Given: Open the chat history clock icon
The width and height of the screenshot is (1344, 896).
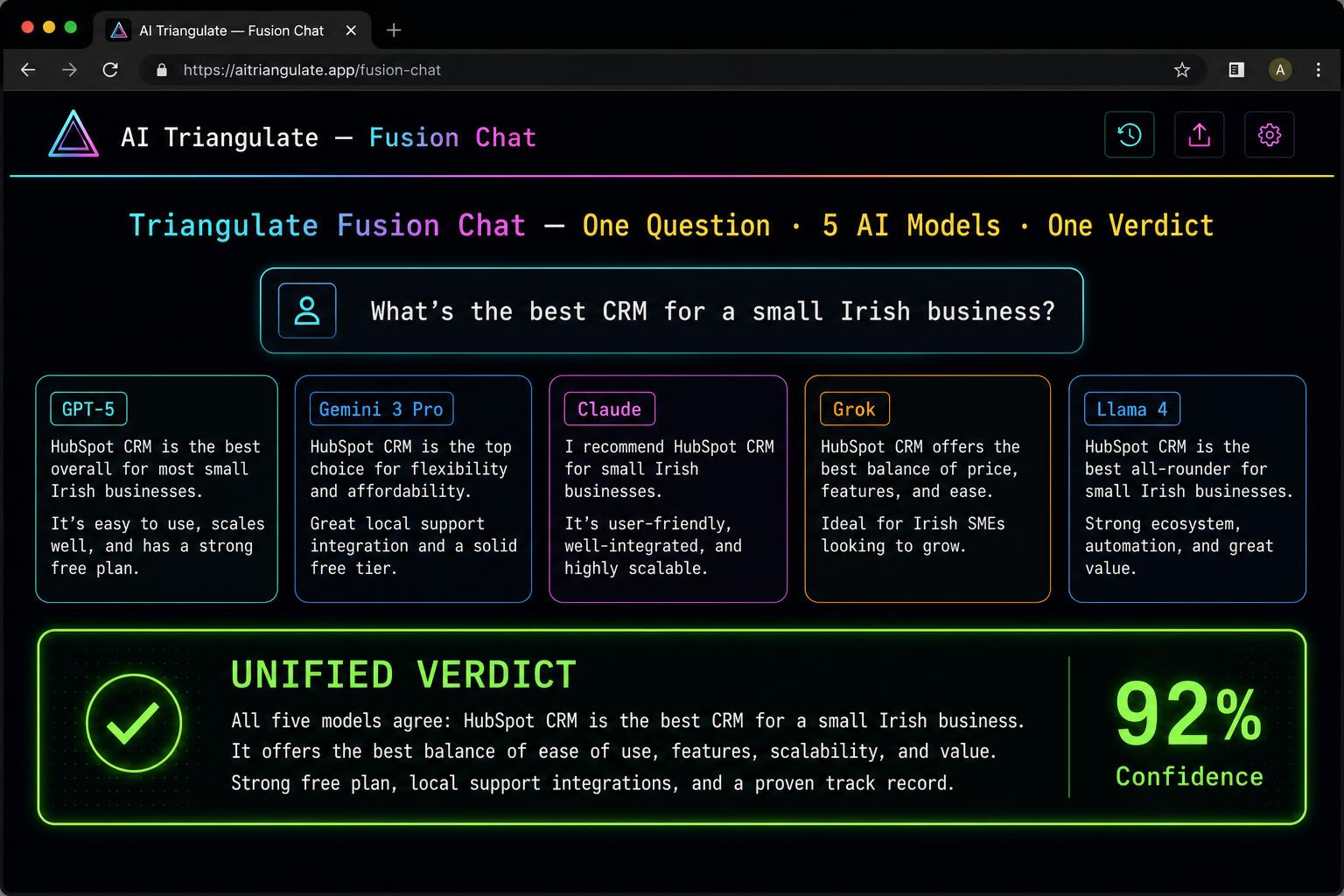Looking at the screenshot, I should pos(1129,135).
